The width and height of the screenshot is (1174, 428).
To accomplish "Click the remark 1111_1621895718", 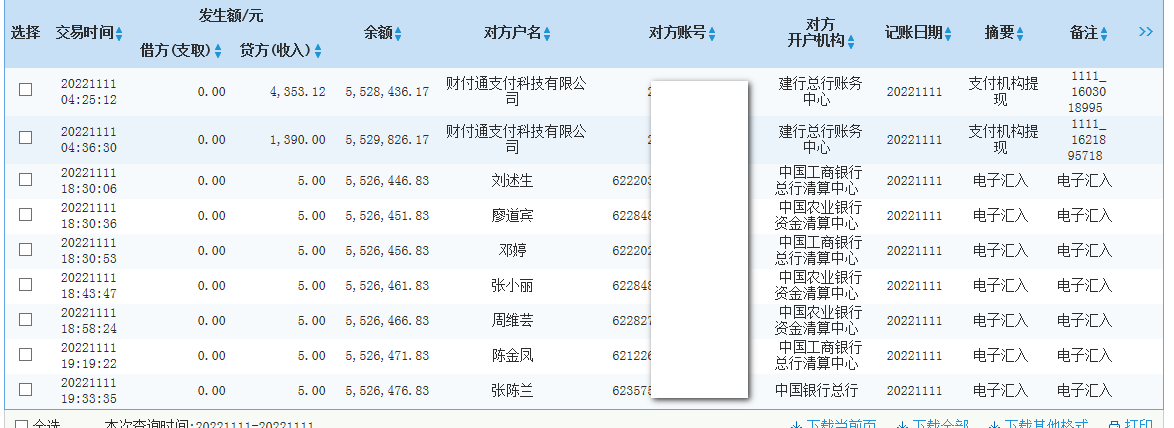I will click(1088, 140).
